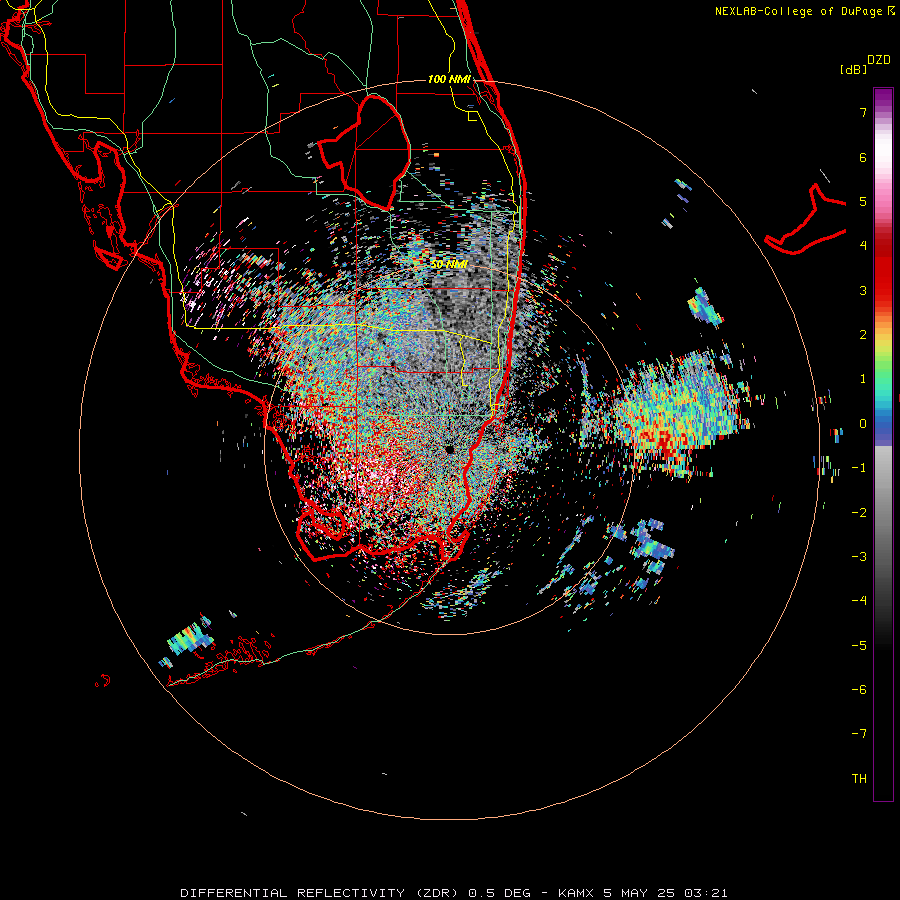Click the -2 value on the color scale

[859, 513]
